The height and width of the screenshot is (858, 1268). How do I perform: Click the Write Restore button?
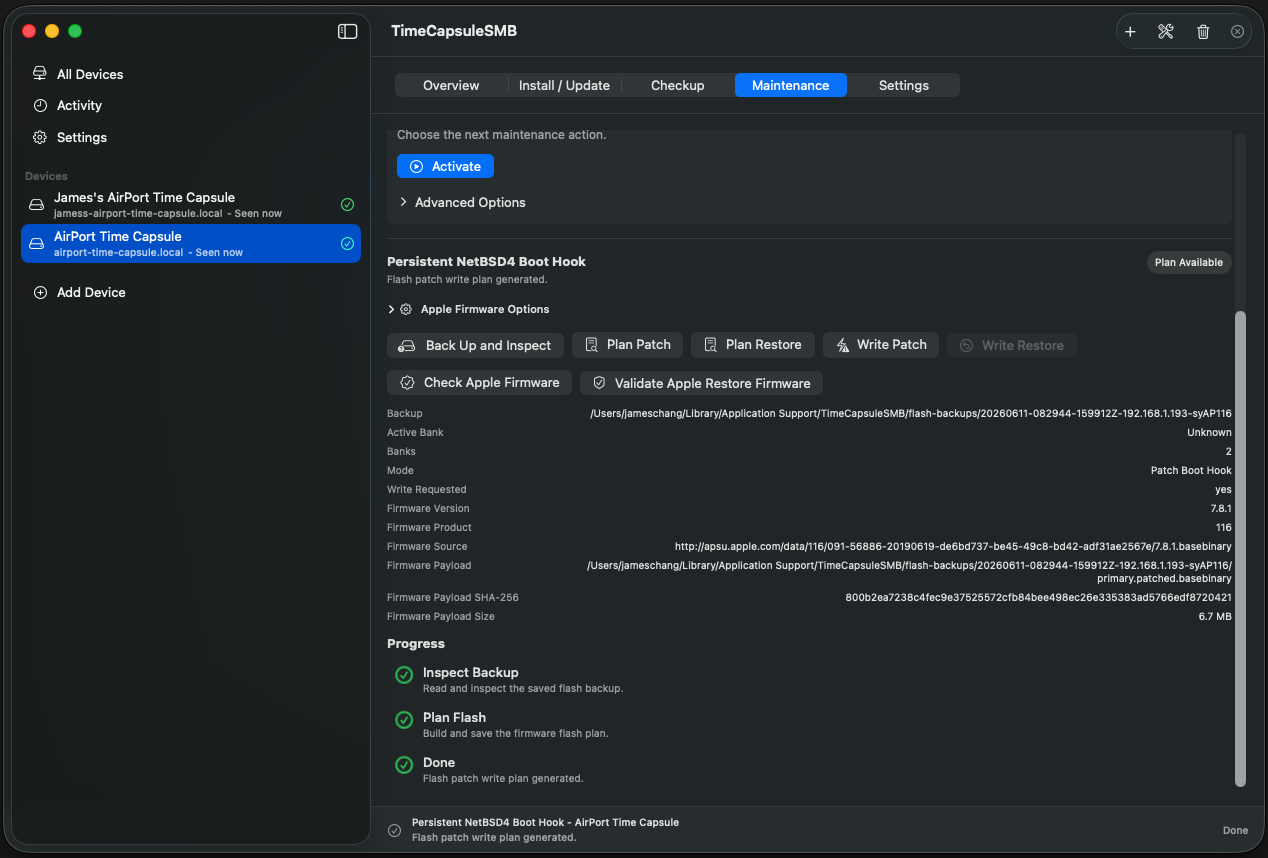[1012, 345]
